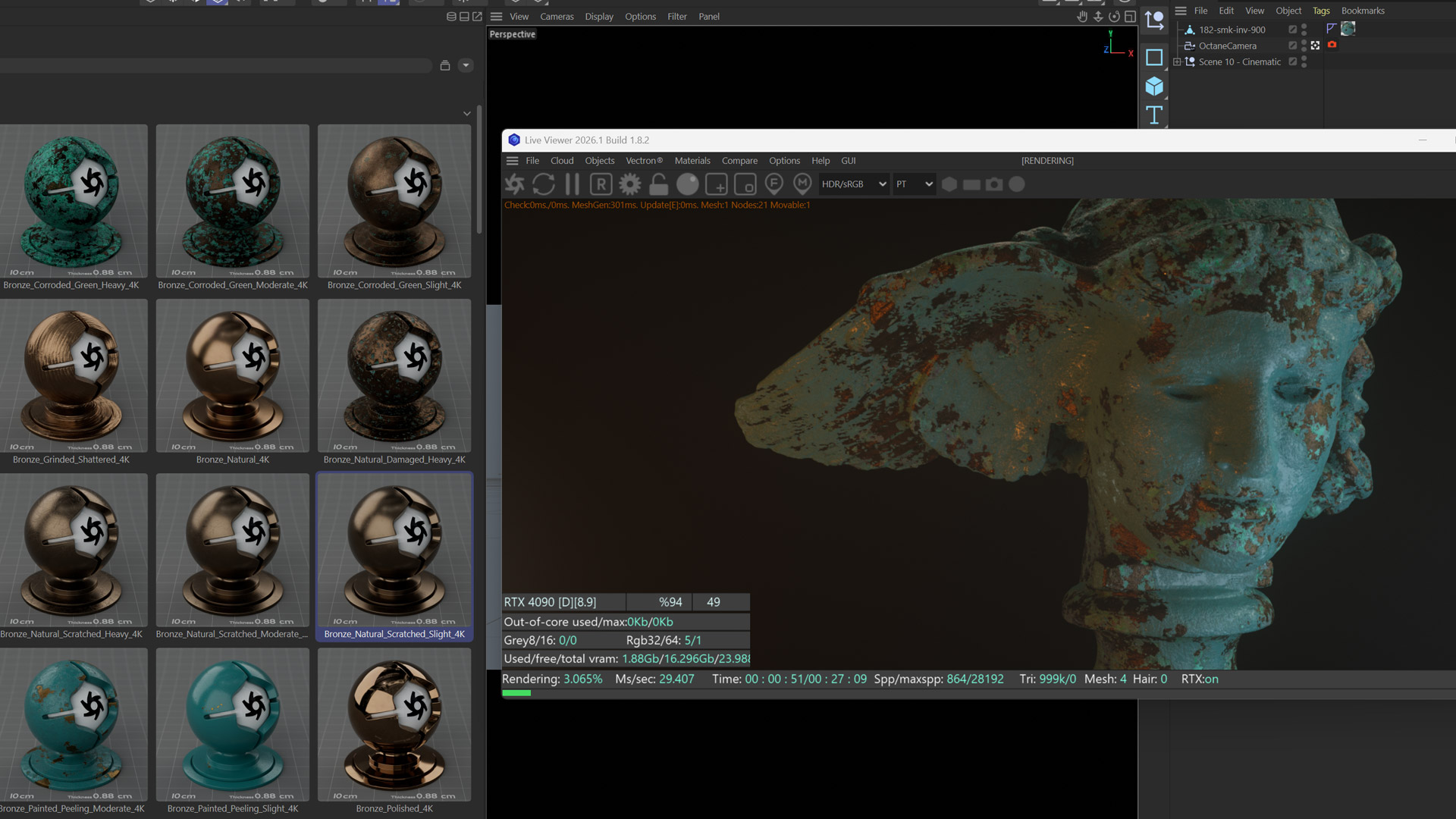This screenshot has height=819, width=1456.
Task: Select the Cube primitive tool
Action: click(1154, 86)
